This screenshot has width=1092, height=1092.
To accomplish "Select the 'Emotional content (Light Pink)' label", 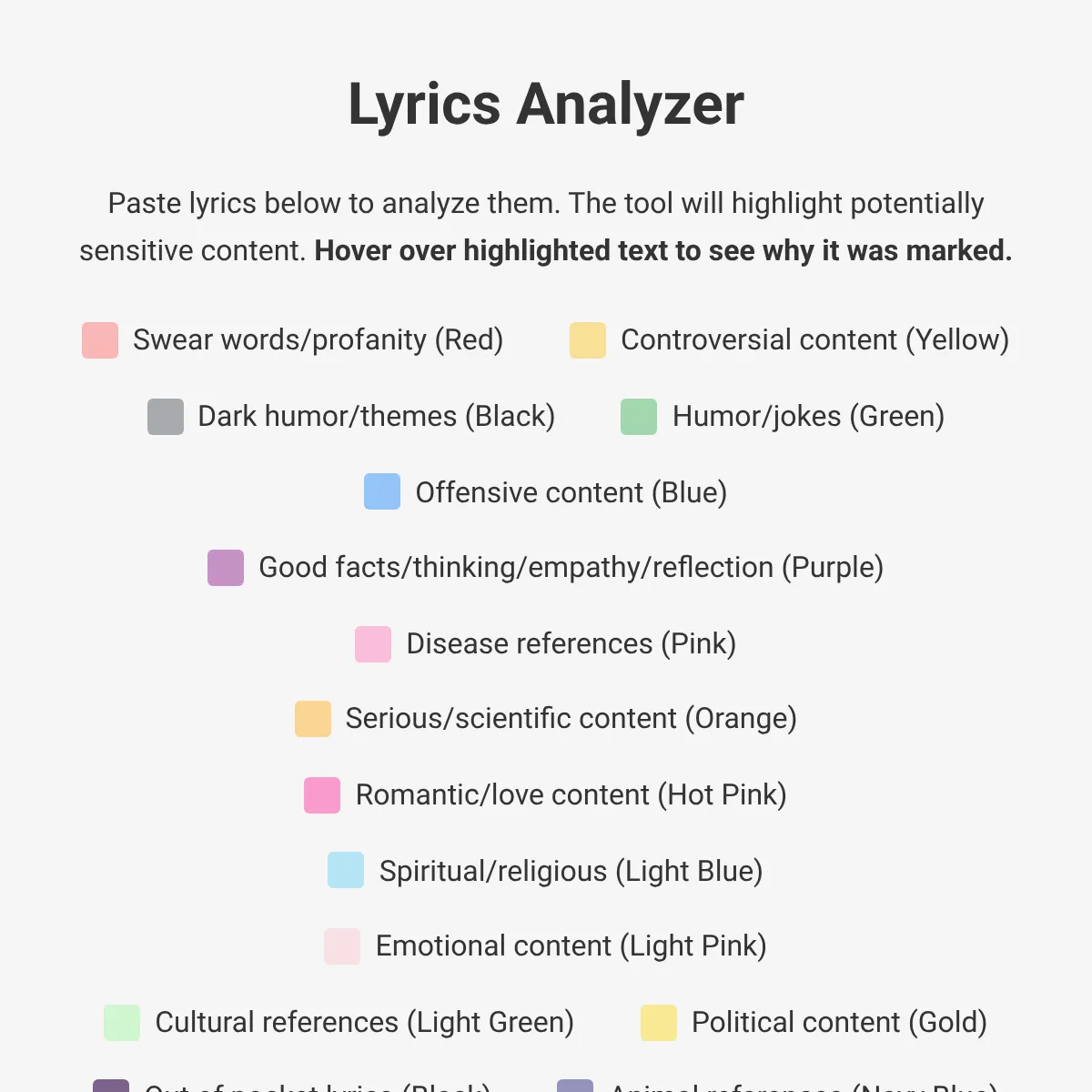I will pyautogui.click(x=571, y=945).
